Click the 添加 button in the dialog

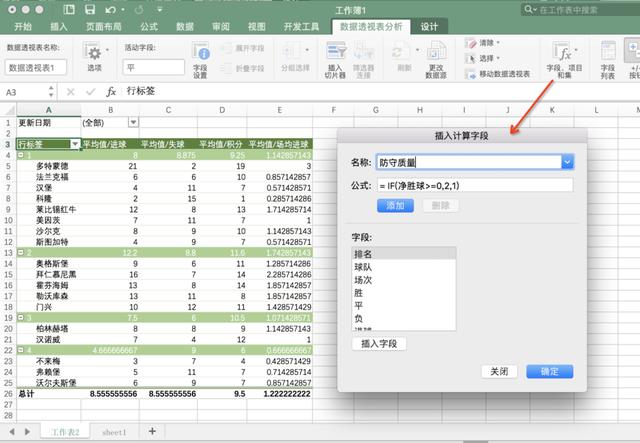pos(395,205)
